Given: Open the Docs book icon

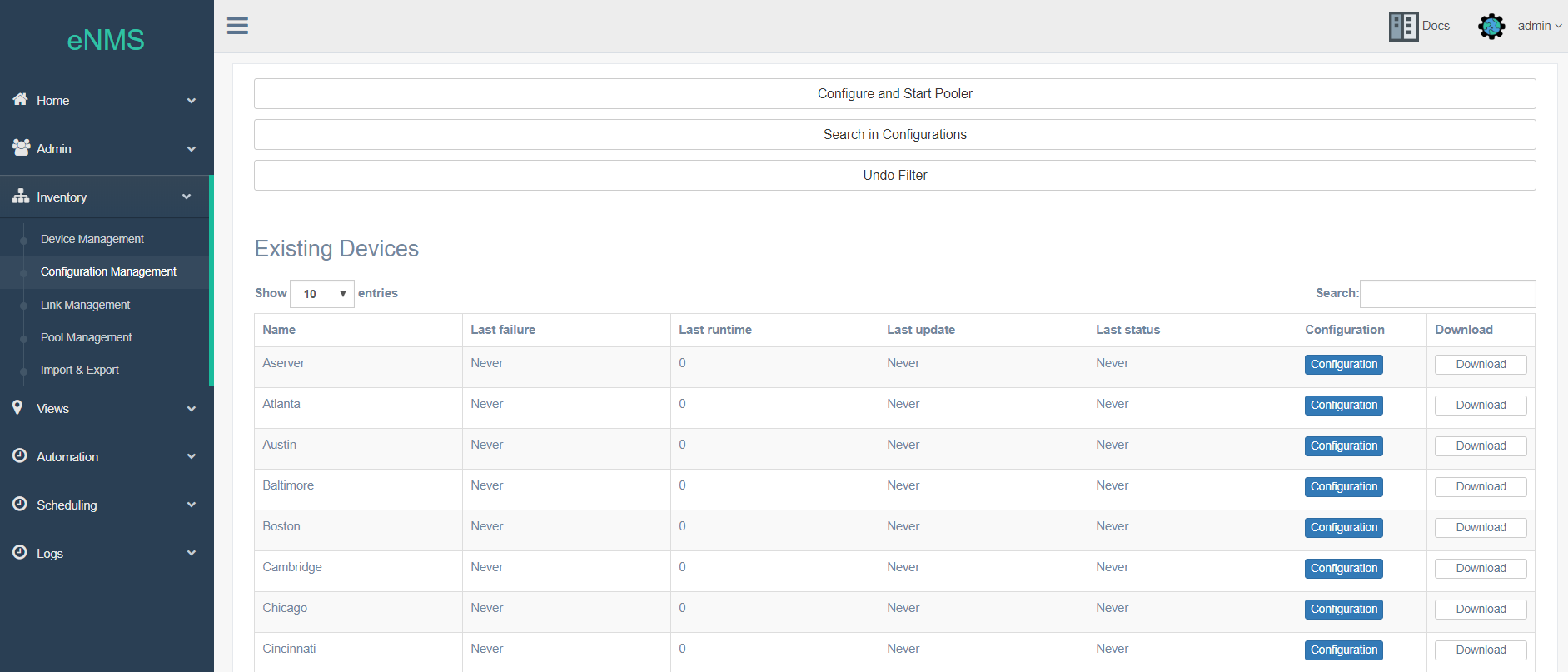Looking at the screenshot, I should point(1403,27).
